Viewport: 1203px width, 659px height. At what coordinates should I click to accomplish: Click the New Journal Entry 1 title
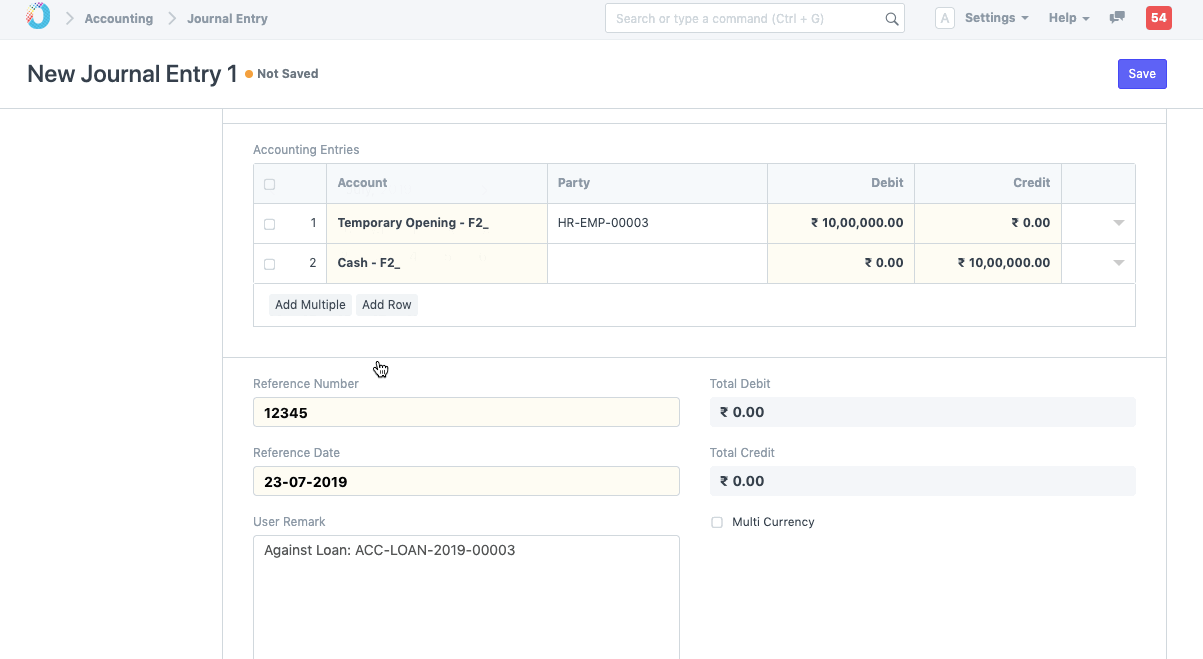pos(132,74)
